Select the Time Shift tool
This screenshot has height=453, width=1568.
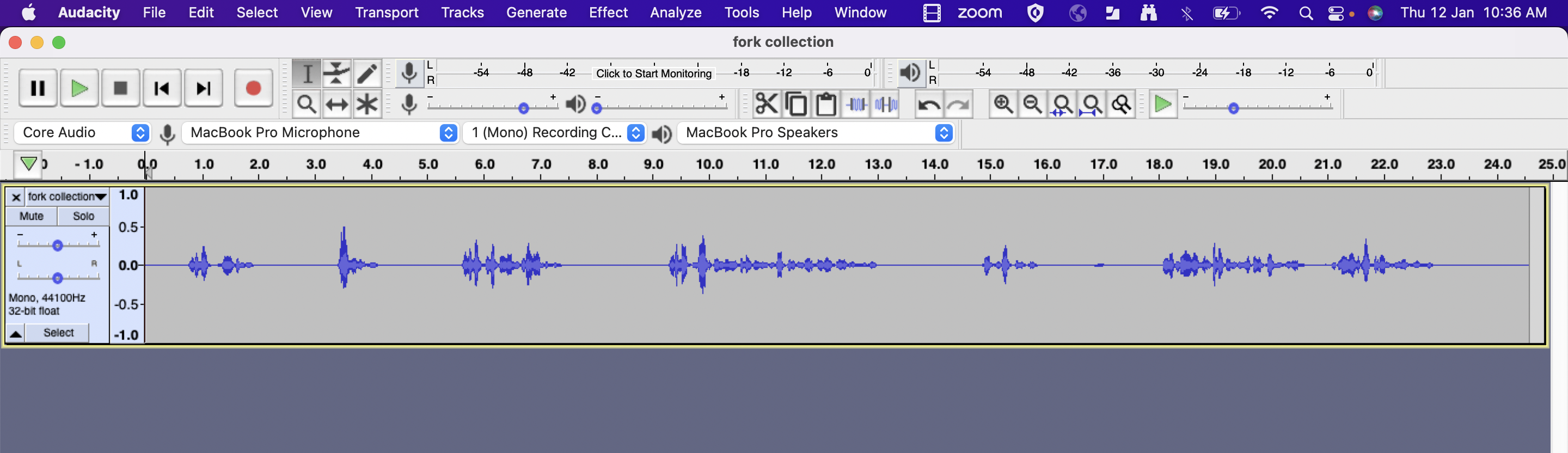(x=336, y=104)
